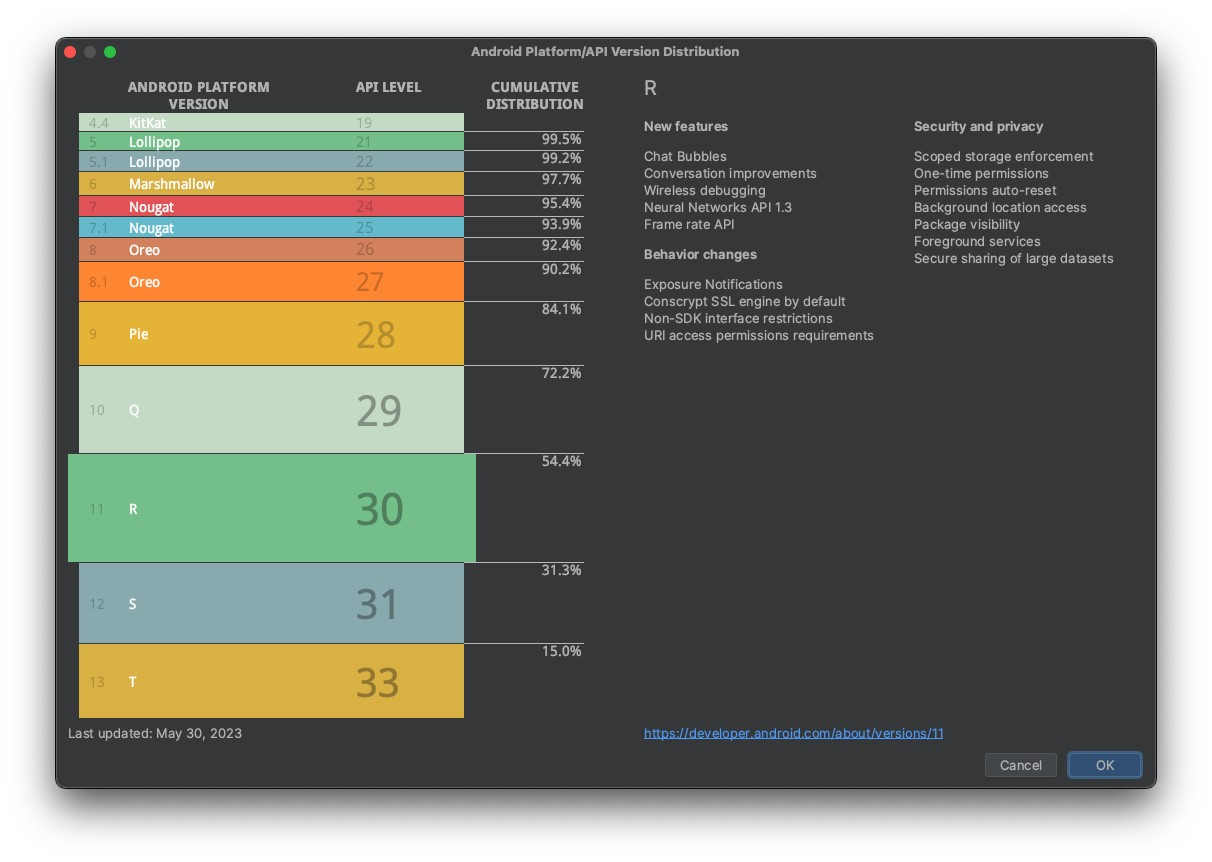Click the Conversation improvements text
1212x862 pixels.
(730, 173)
